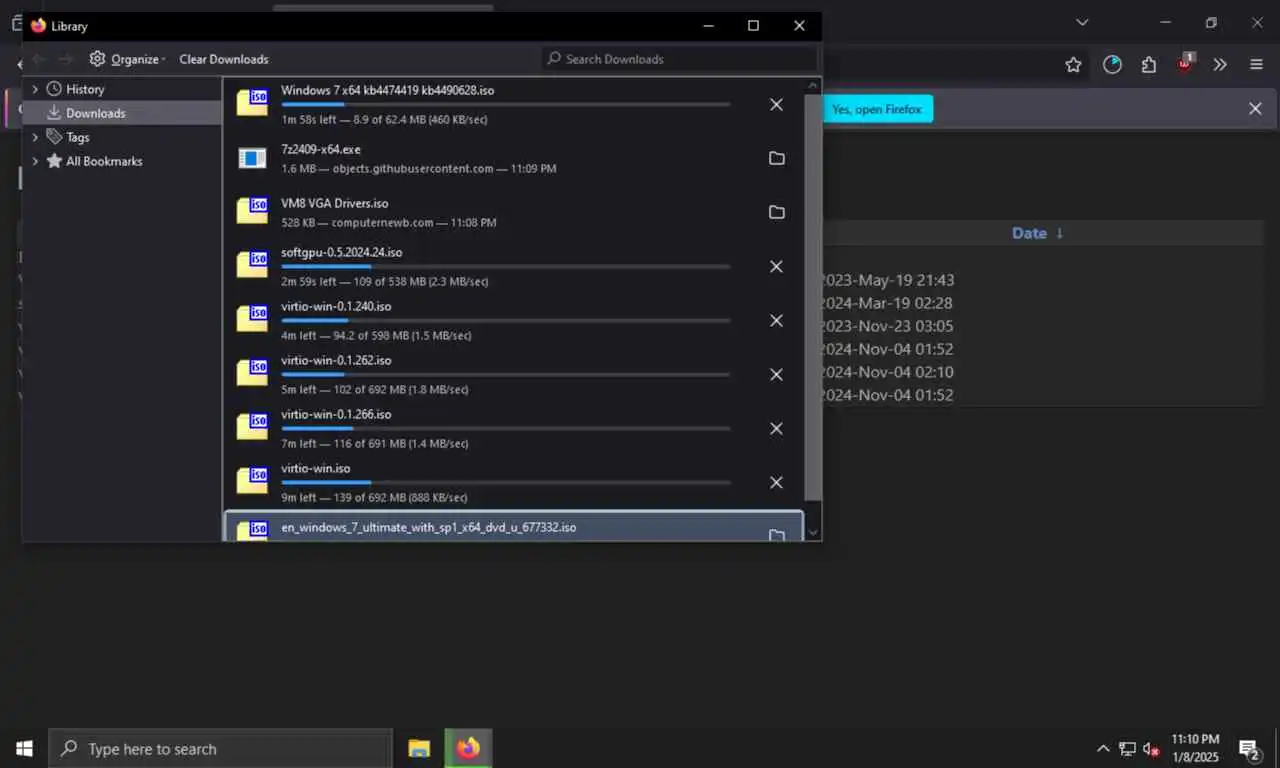Image resolution: width=1280 pixels, height=768 pixels.
Task: Click the 2023-Nov-23 03:05 date entry
Action: click(887, 326)
